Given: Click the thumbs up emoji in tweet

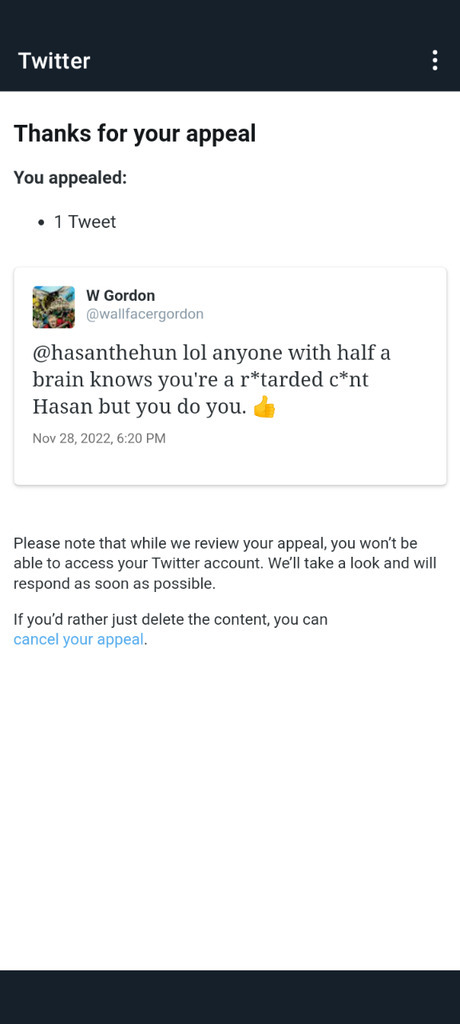Looking at the screenshot, I should point(264,409).
